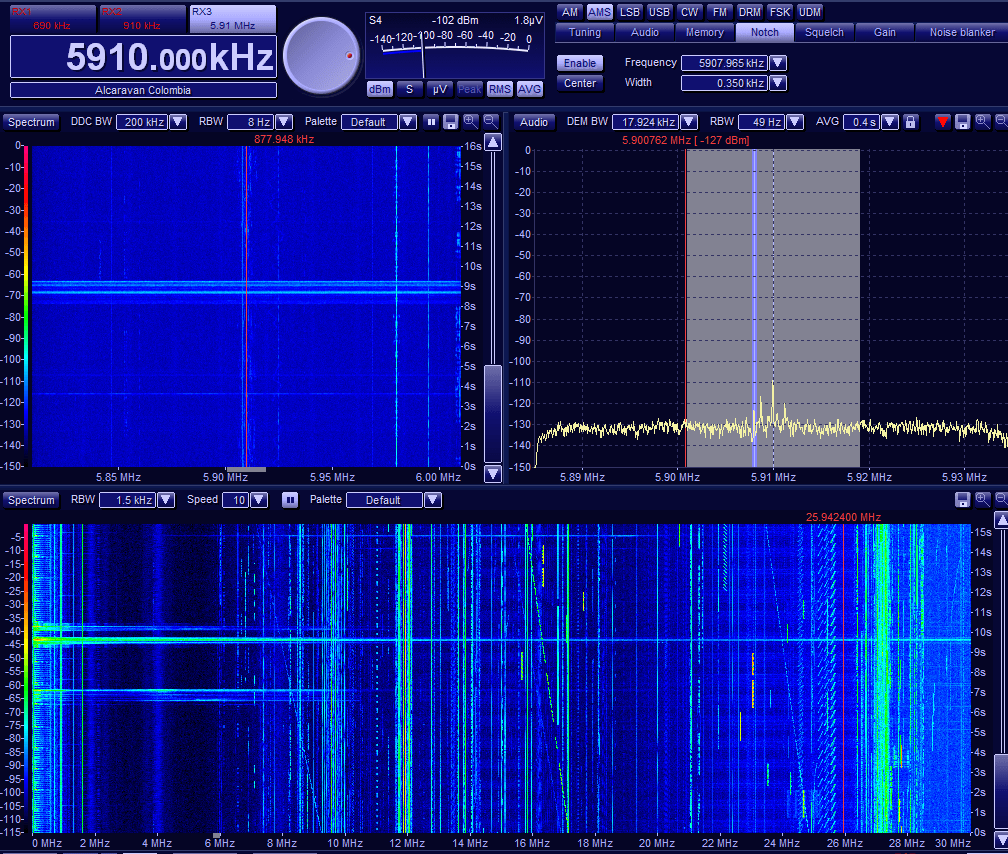Select Peak S-meter mode
Screen dimensions: 1008x854
click(x=469, y=89)
